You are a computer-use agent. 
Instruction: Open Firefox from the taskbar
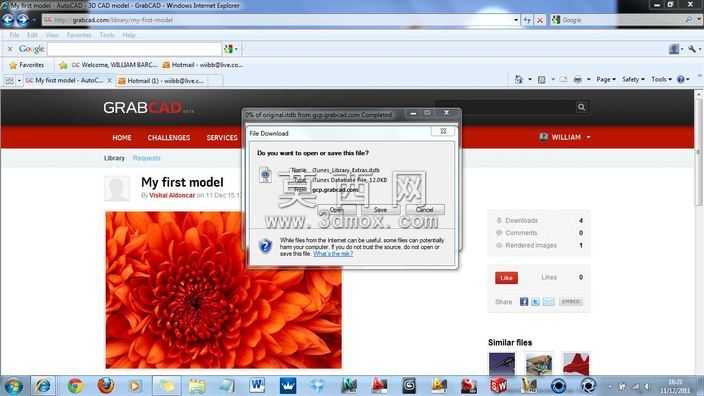[106, 386]
